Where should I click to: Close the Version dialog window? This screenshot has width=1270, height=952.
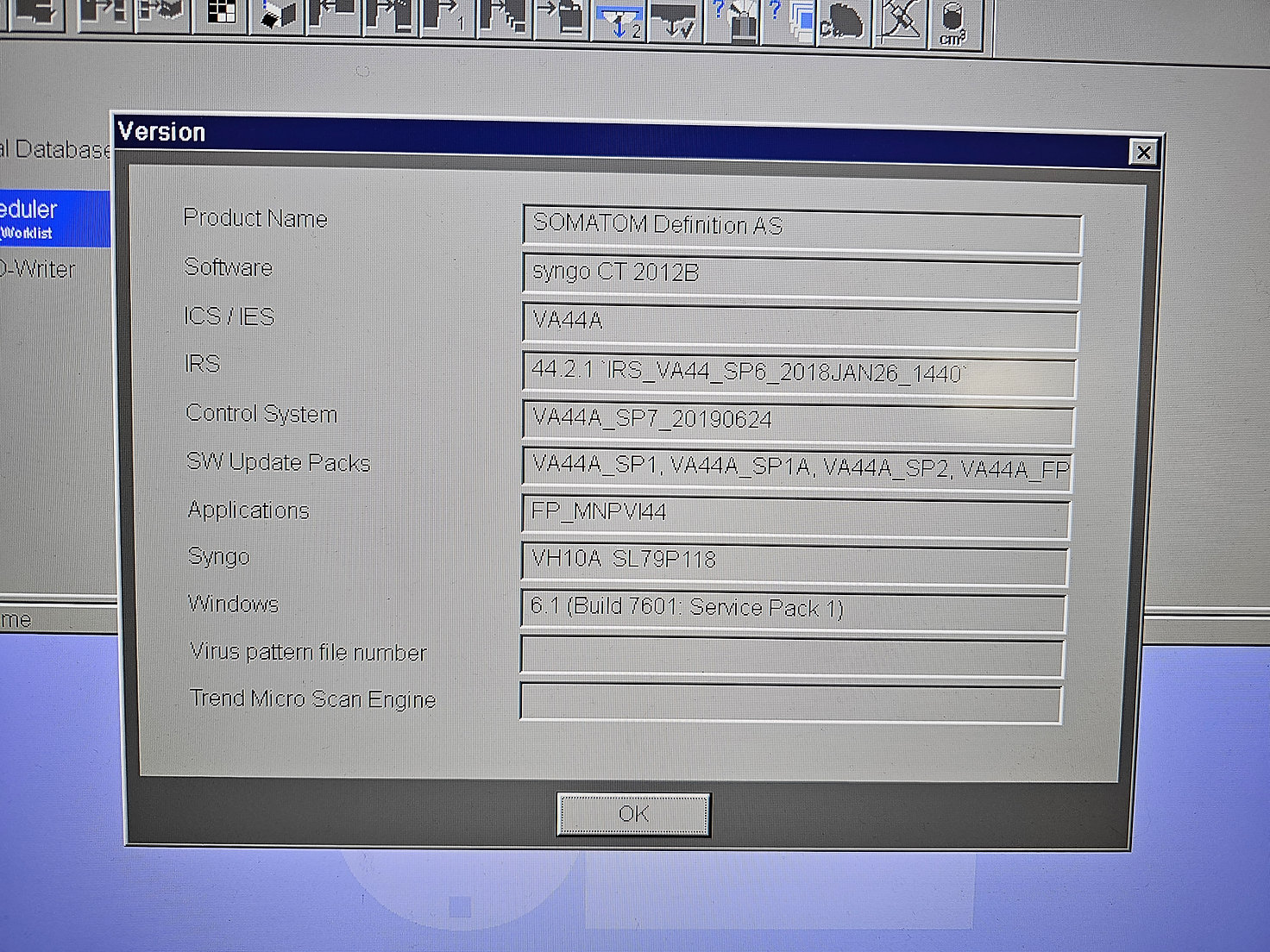[1143, 153]
